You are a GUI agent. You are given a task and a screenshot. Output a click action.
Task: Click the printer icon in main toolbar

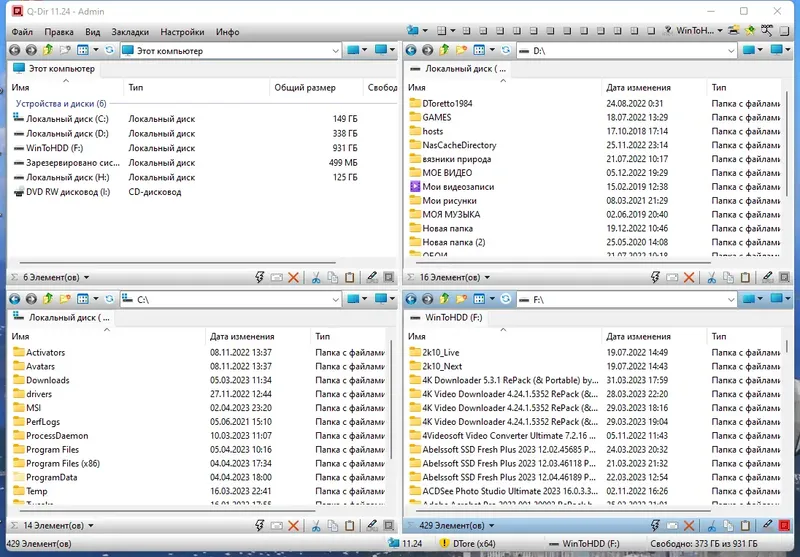click(x=734, y=31)
